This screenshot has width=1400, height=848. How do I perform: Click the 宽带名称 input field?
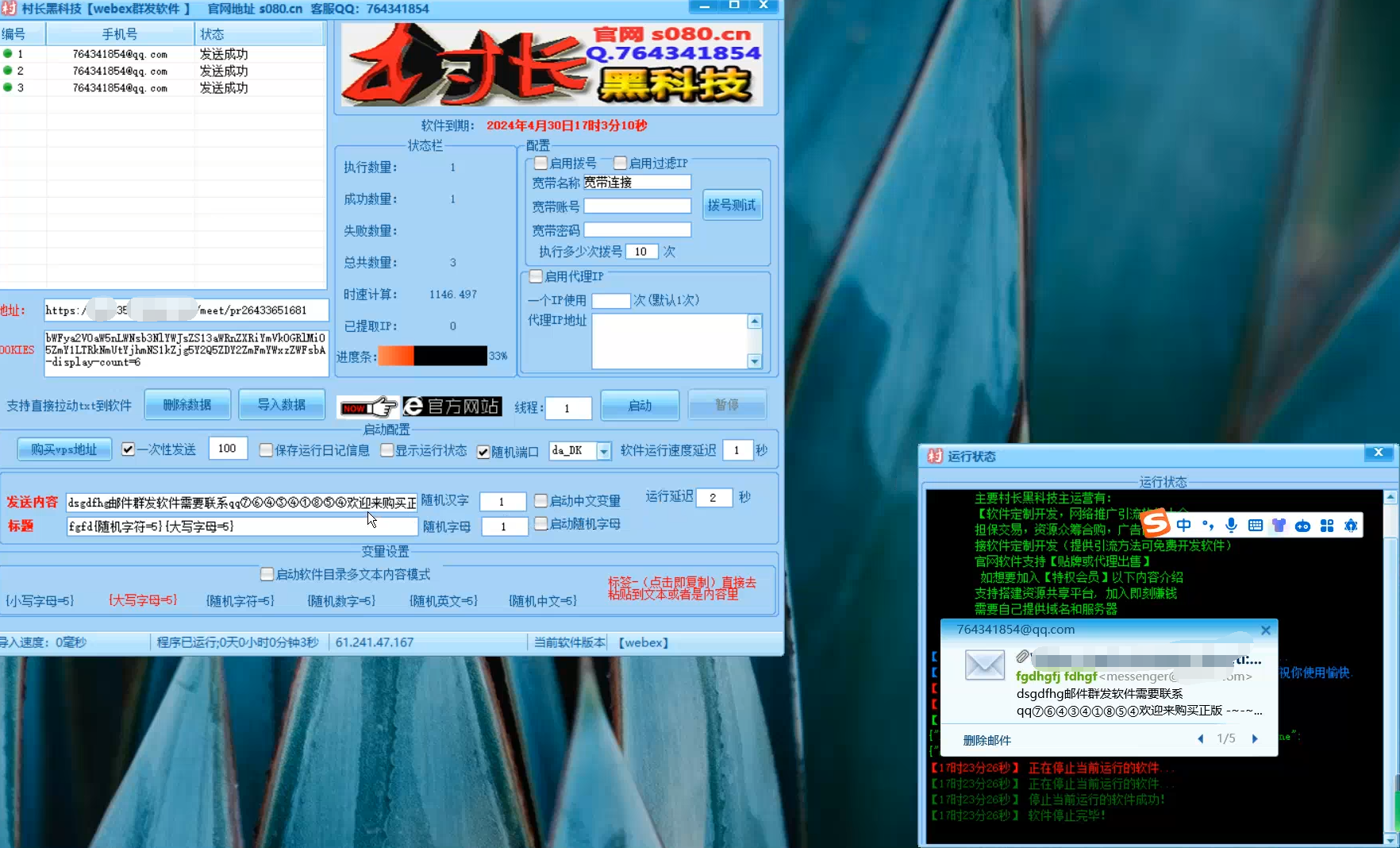tap(637, 183)
